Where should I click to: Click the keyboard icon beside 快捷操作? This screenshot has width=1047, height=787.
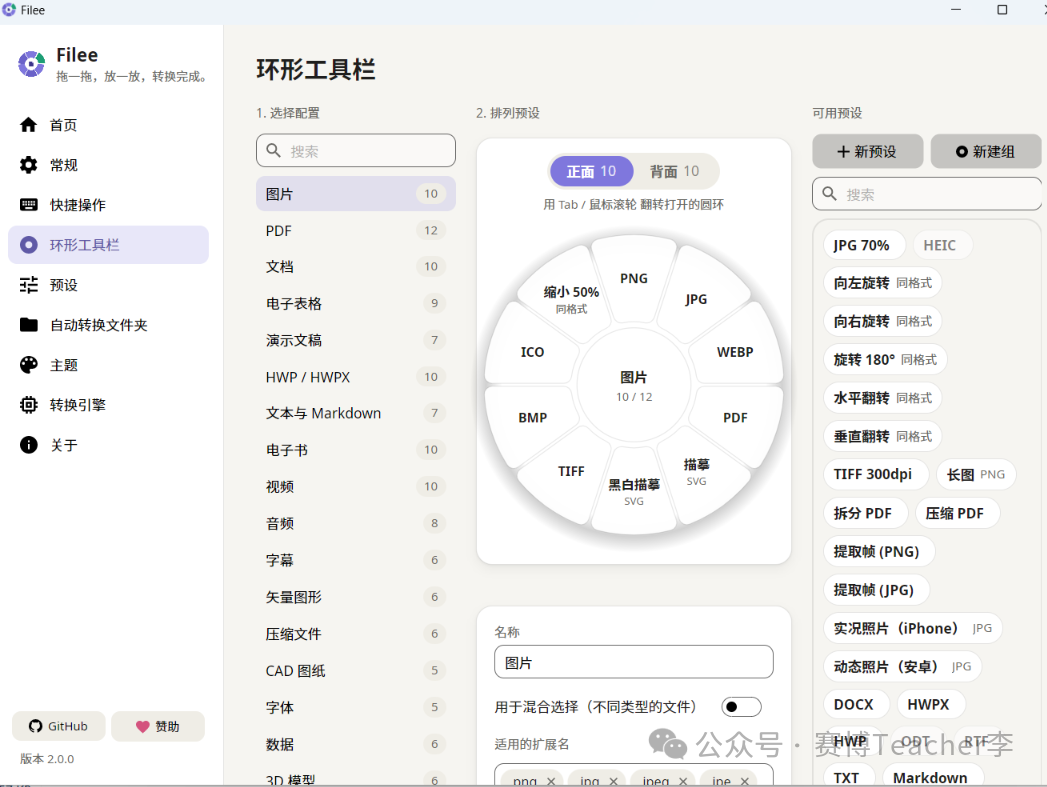(28, 205)
